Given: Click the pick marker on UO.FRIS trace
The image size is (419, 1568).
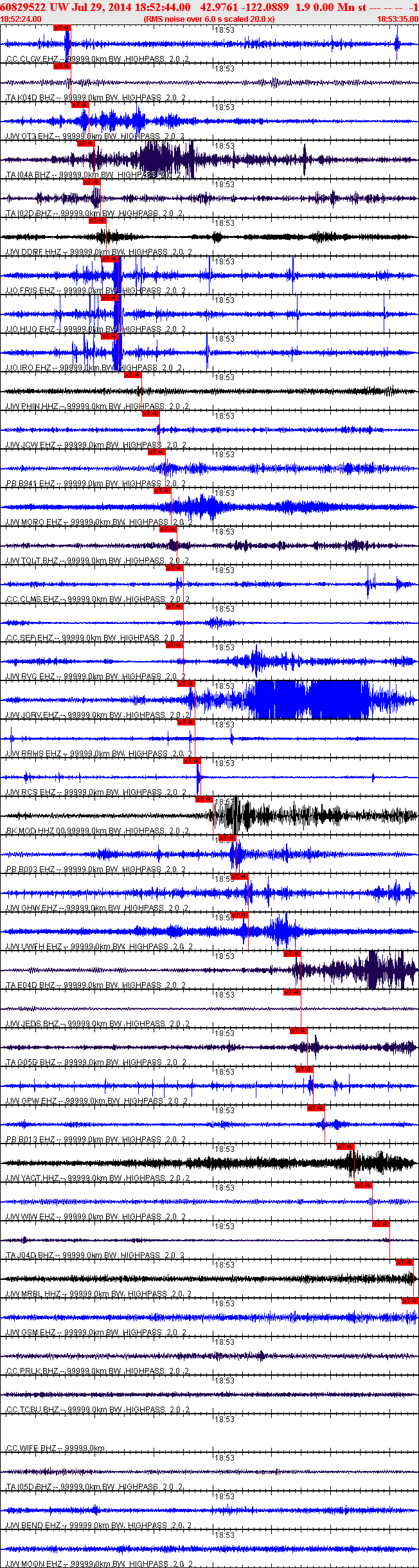Looking at the screenshot, I should [x=110, y=259].
